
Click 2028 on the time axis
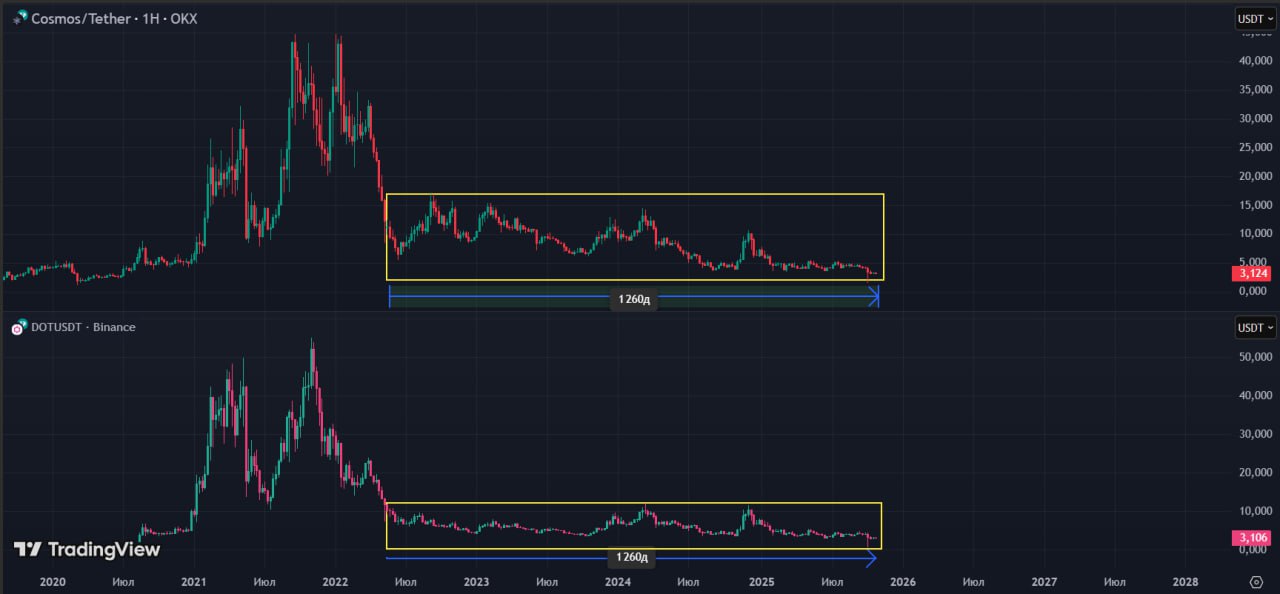click(1185, 582)
